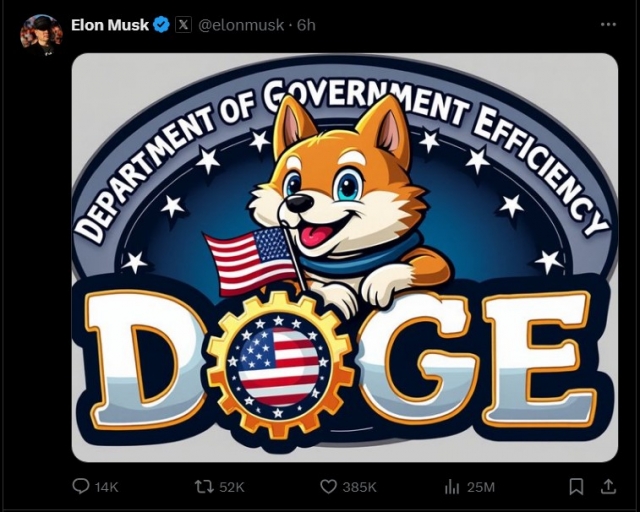The height and width of the screenshot is (512, 640).
Task: Click the 14K replies count
Action: pos(107,487)
